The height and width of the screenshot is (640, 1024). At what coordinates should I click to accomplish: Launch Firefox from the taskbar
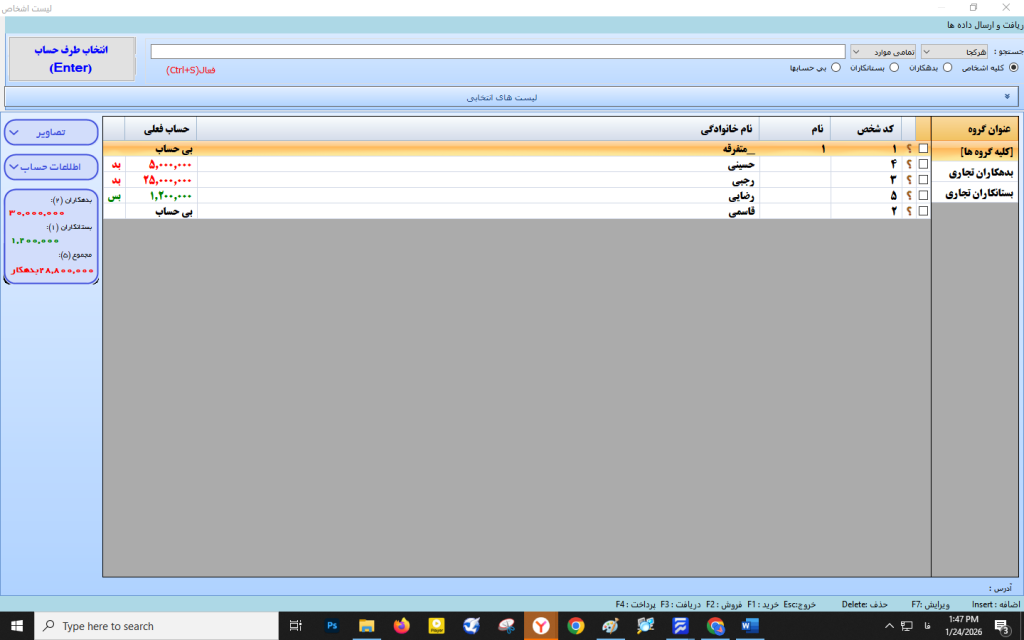click(x=402, y=626)
